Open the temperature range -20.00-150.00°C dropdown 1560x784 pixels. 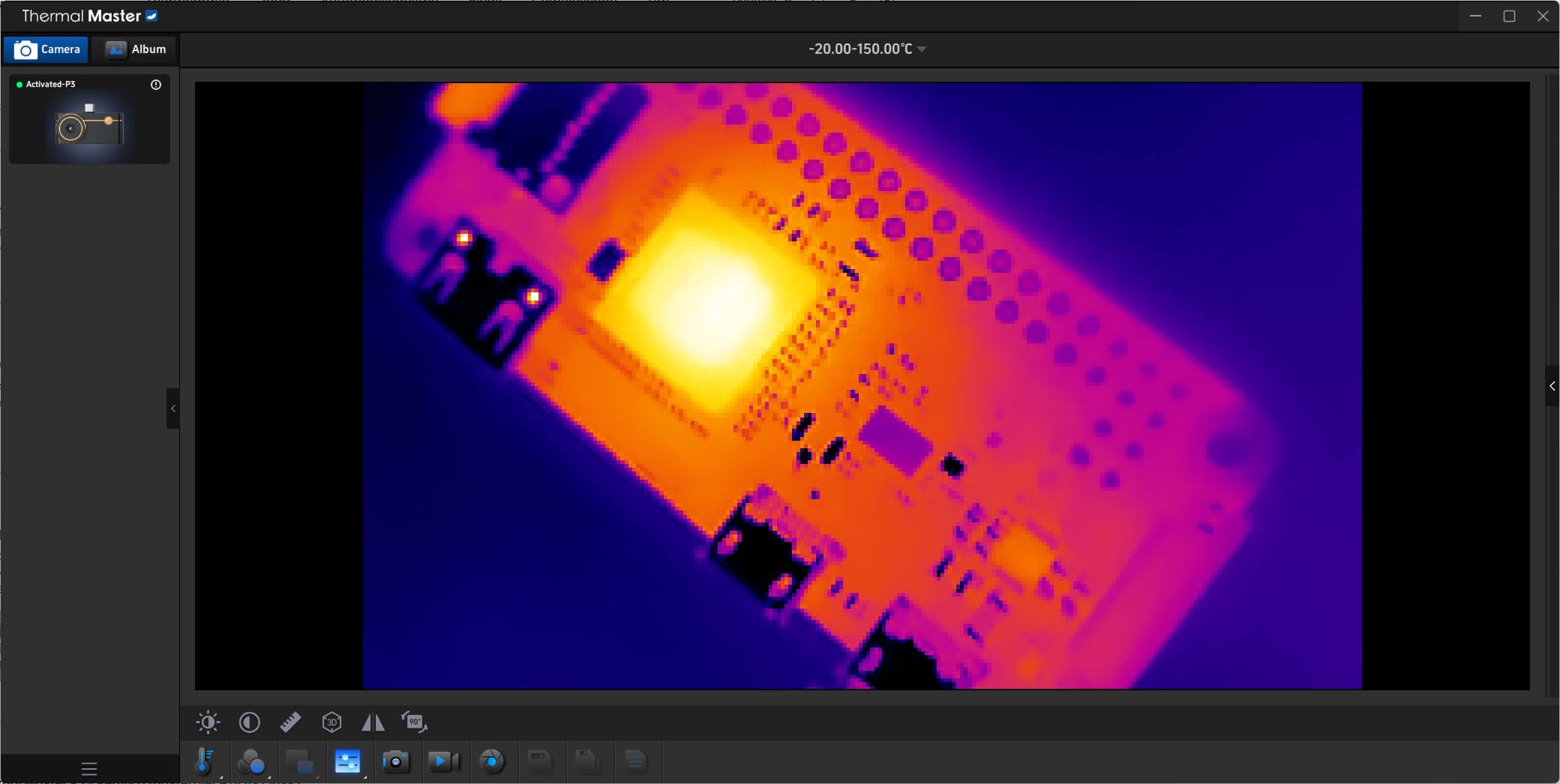coord(867,49)
